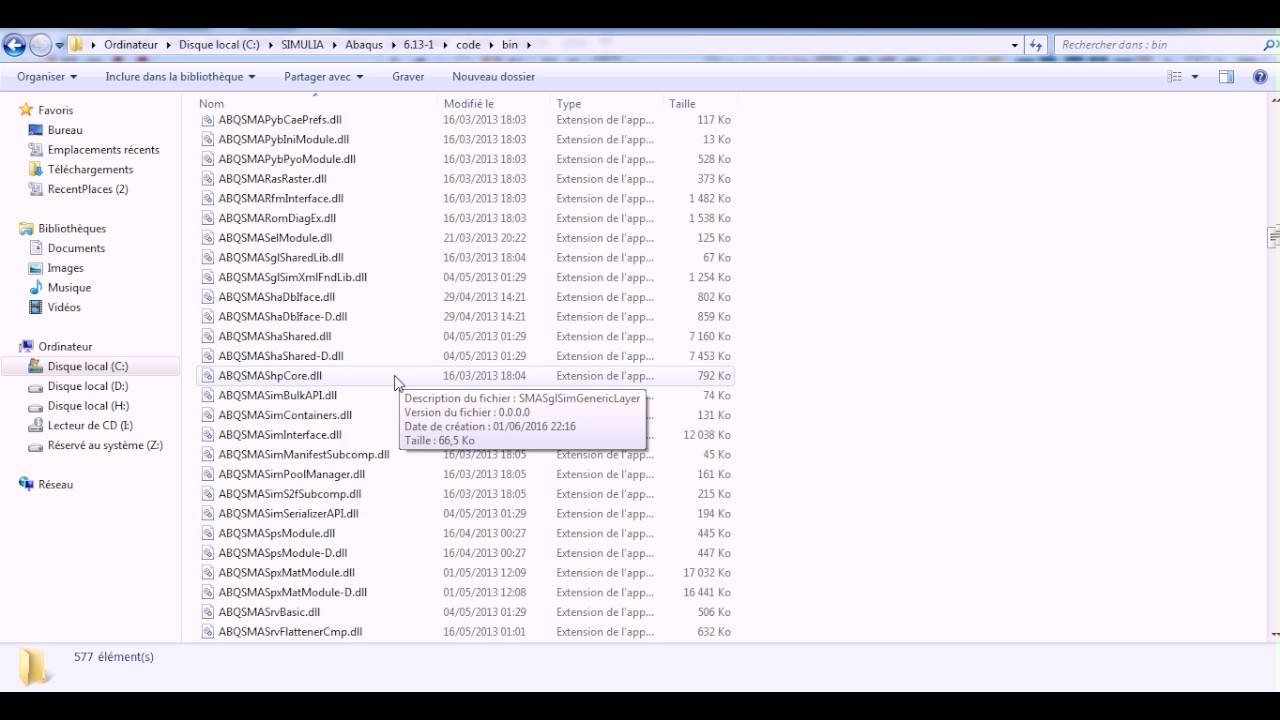
Task: Select file ABQSMARfmInterface.dll
Action: (x=281, y=198)
